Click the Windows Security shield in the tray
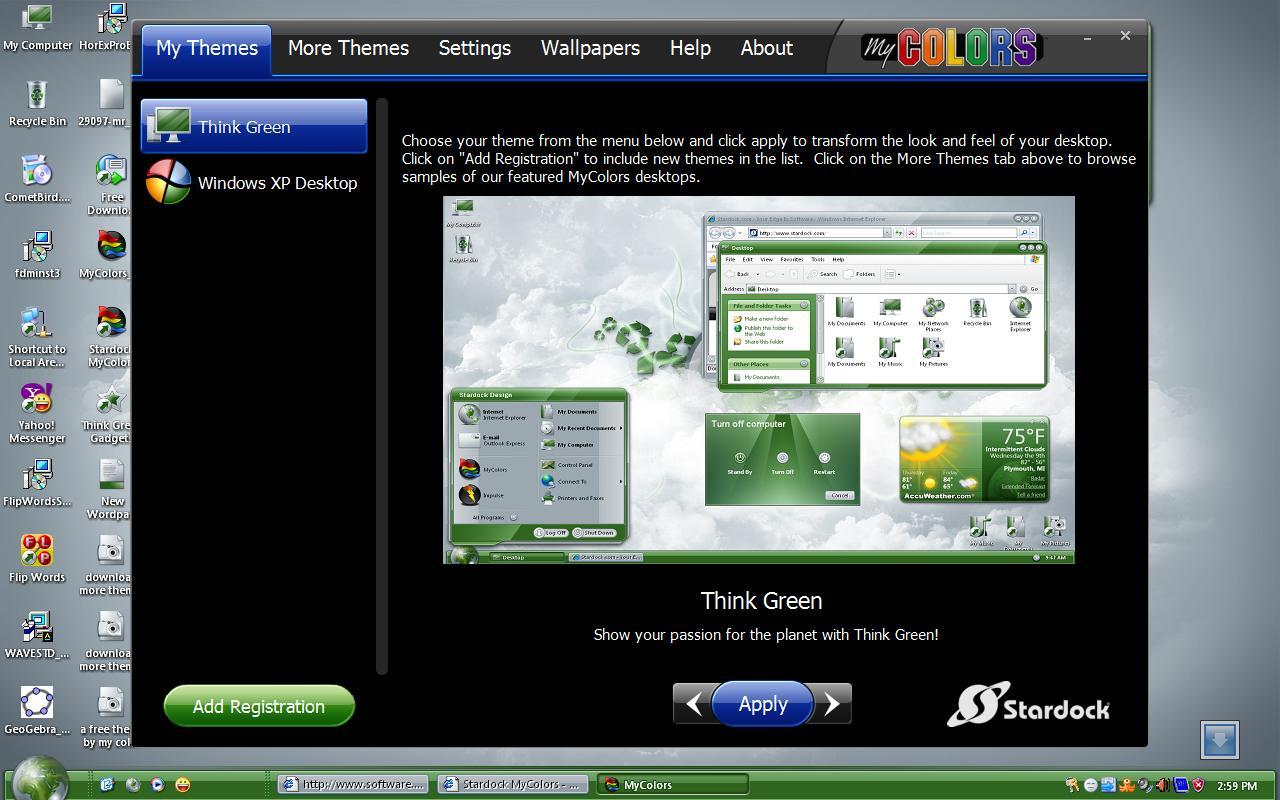 [1197, 785]
